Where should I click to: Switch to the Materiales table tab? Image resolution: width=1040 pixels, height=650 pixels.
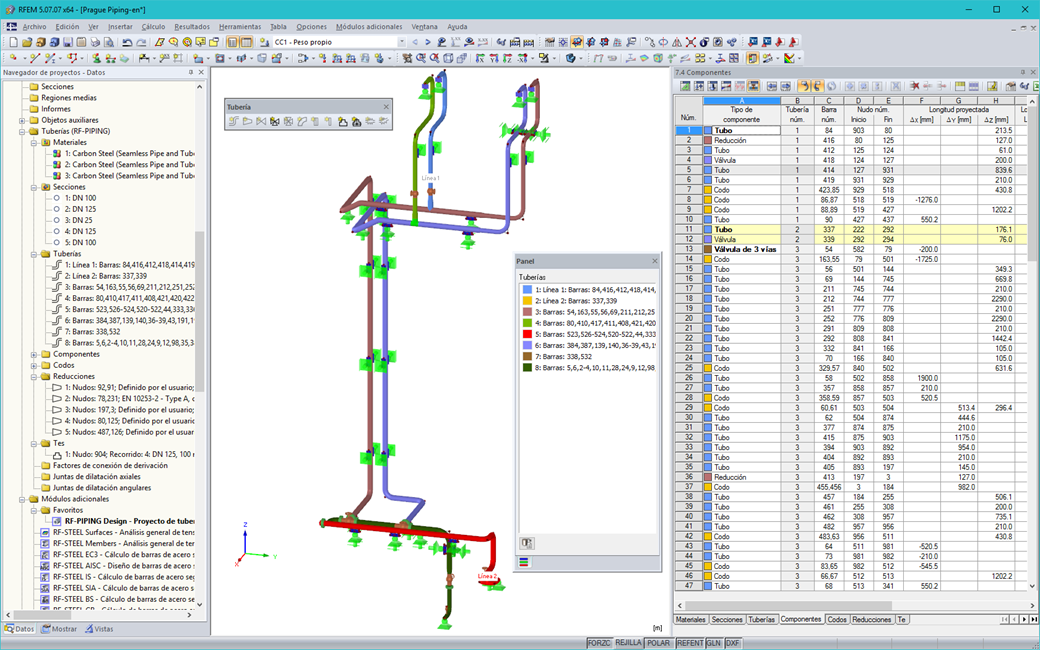click(x=690, y=619)
